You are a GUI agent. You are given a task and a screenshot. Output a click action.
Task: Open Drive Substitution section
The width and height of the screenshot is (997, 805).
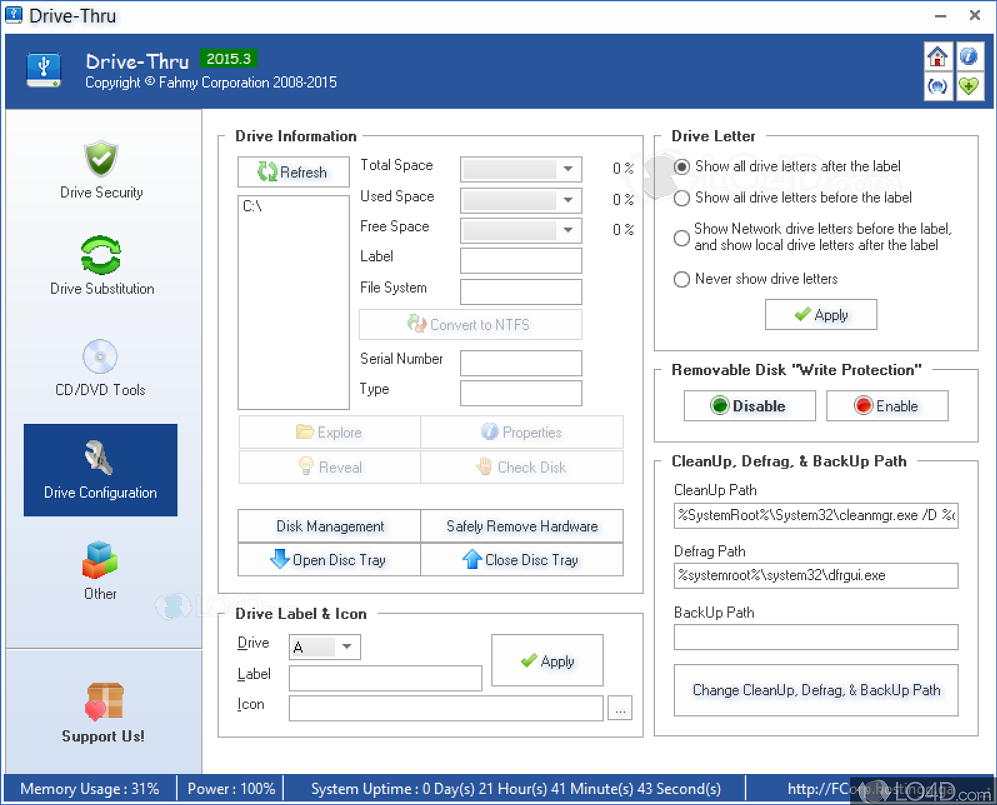click(101, 265)
